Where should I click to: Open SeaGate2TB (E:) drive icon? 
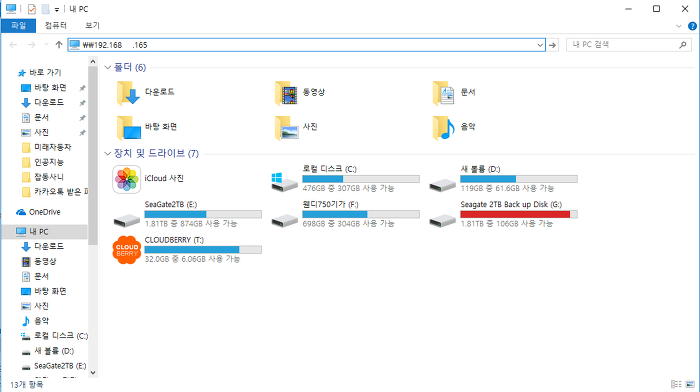[127, 220]
